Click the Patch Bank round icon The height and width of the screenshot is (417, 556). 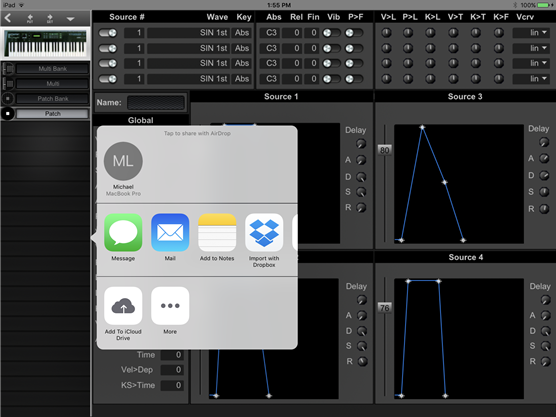(x=8, y=99)
